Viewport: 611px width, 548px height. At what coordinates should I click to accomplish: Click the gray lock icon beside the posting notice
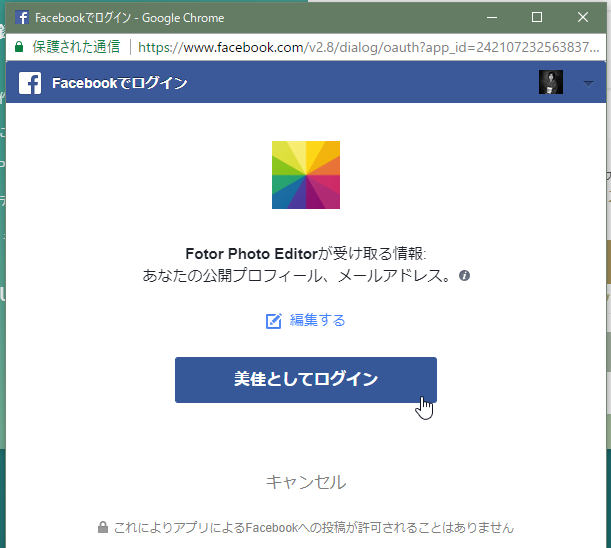tap(103, 527)
